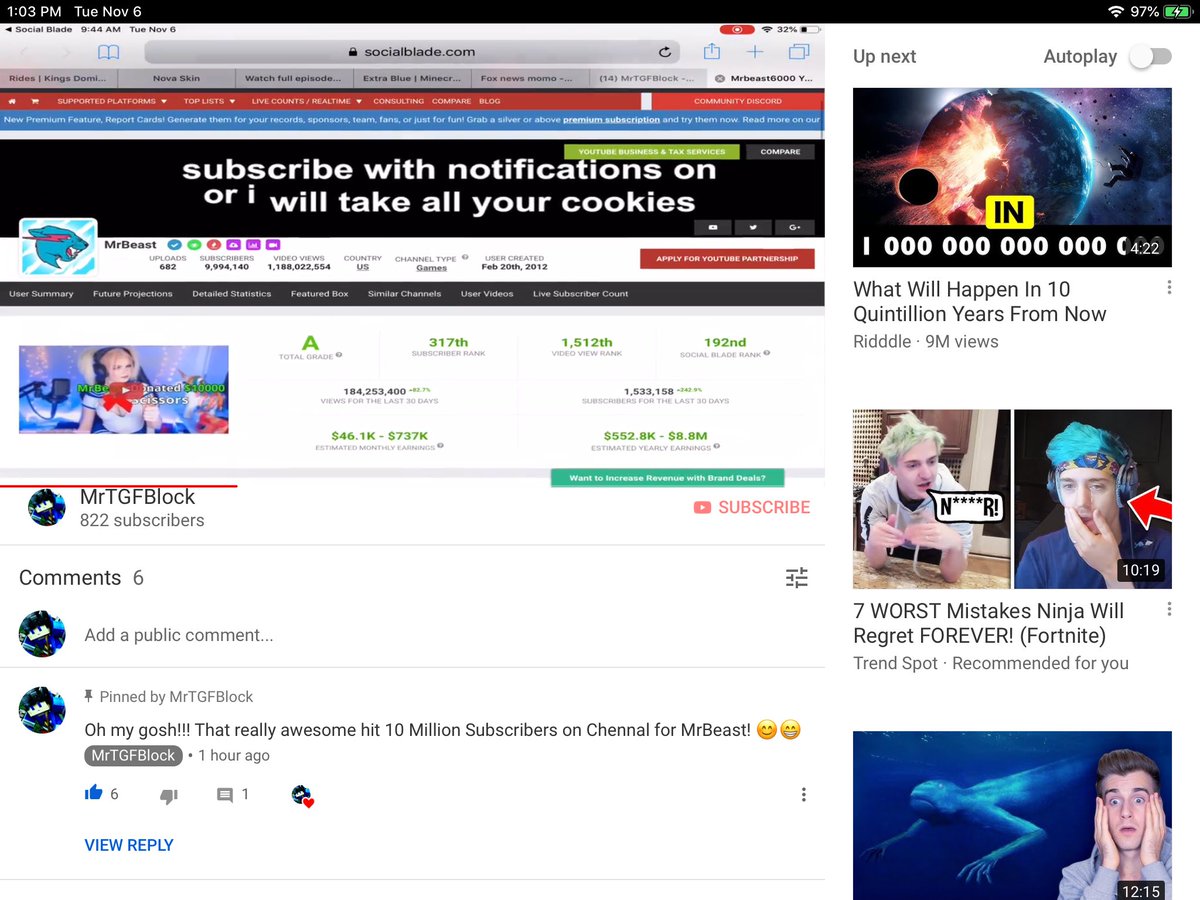Click MrBeast channel avatar on Social Blade
The width and height of the screenshot is (1200, 900).
(59, 247)
